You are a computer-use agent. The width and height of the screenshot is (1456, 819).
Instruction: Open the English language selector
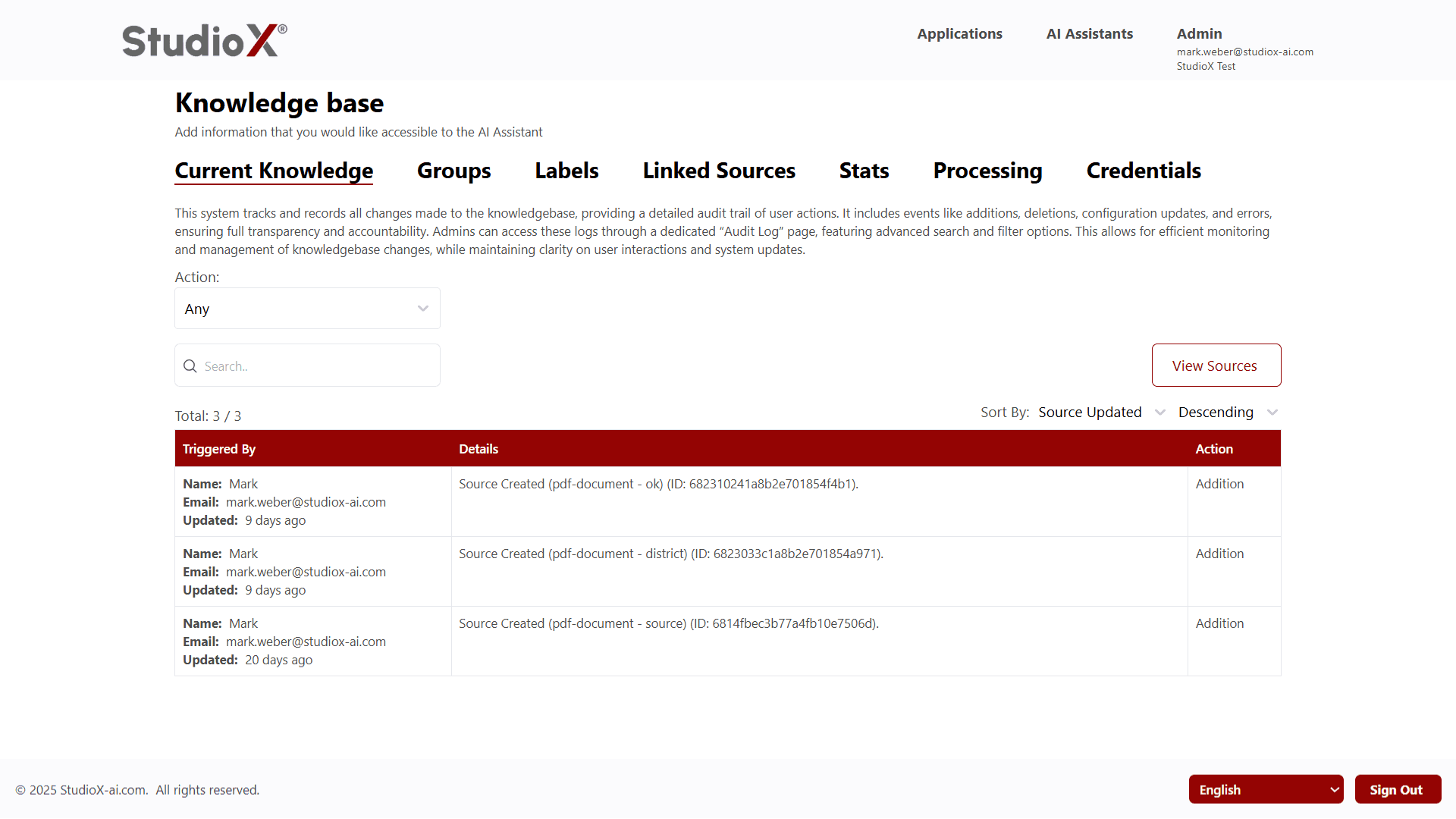point(1266,789)
